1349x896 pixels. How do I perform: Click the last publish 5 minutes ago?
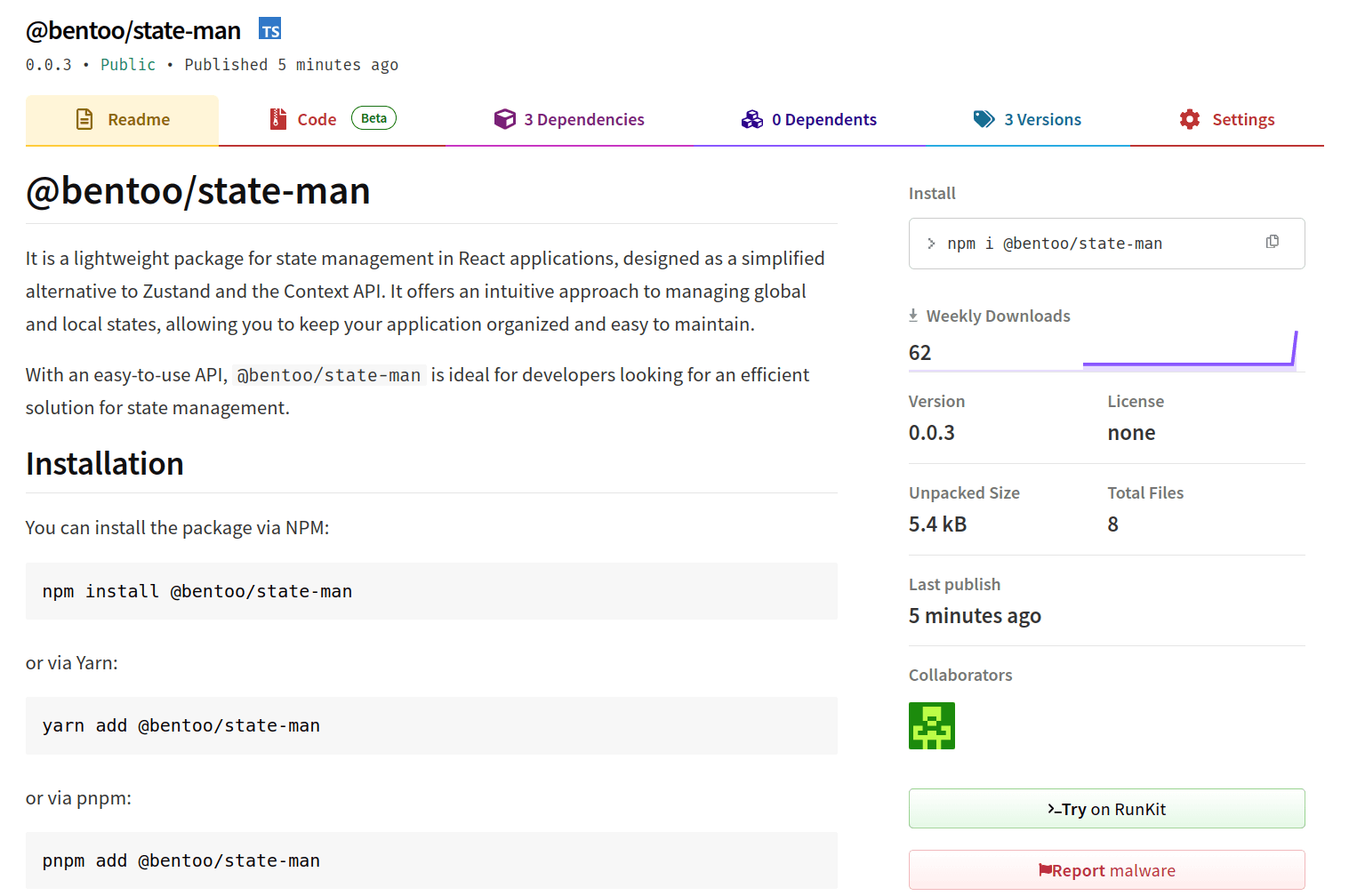975,616
